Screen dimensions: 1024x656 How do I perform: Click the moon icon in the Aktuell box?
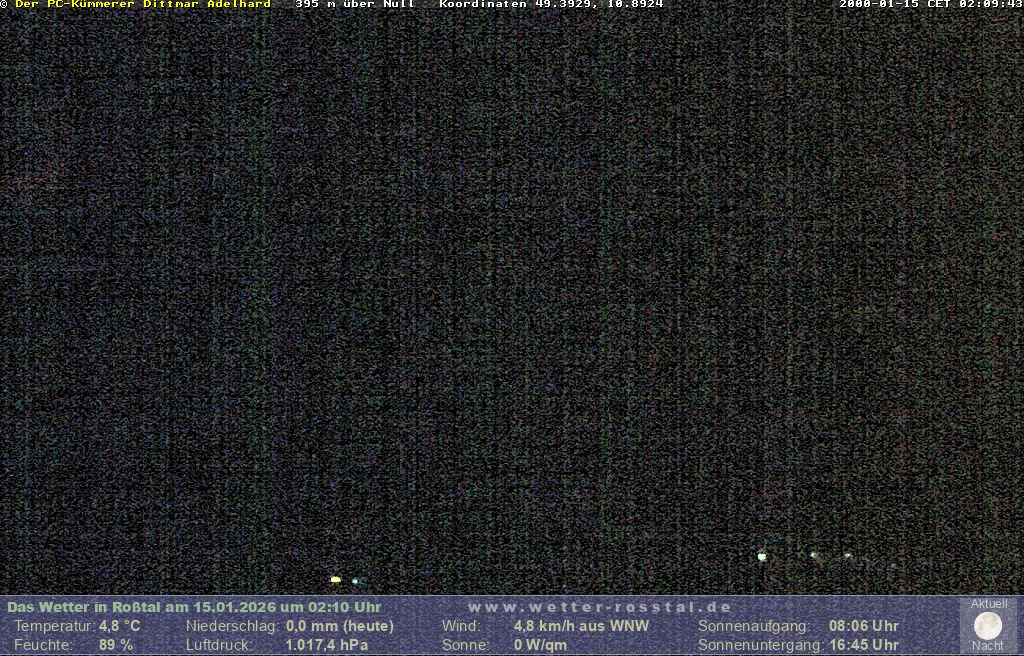click(987, 626)
